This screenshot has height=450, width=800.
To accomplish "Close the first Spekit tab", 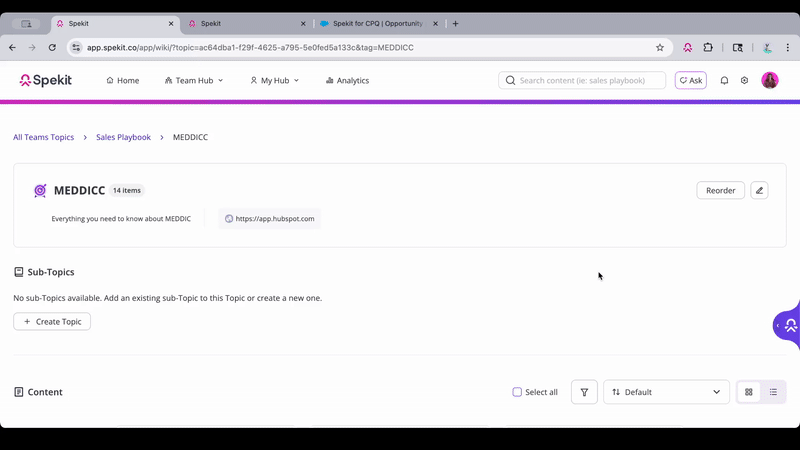I will pyautogui.click(x=171, y=23).
